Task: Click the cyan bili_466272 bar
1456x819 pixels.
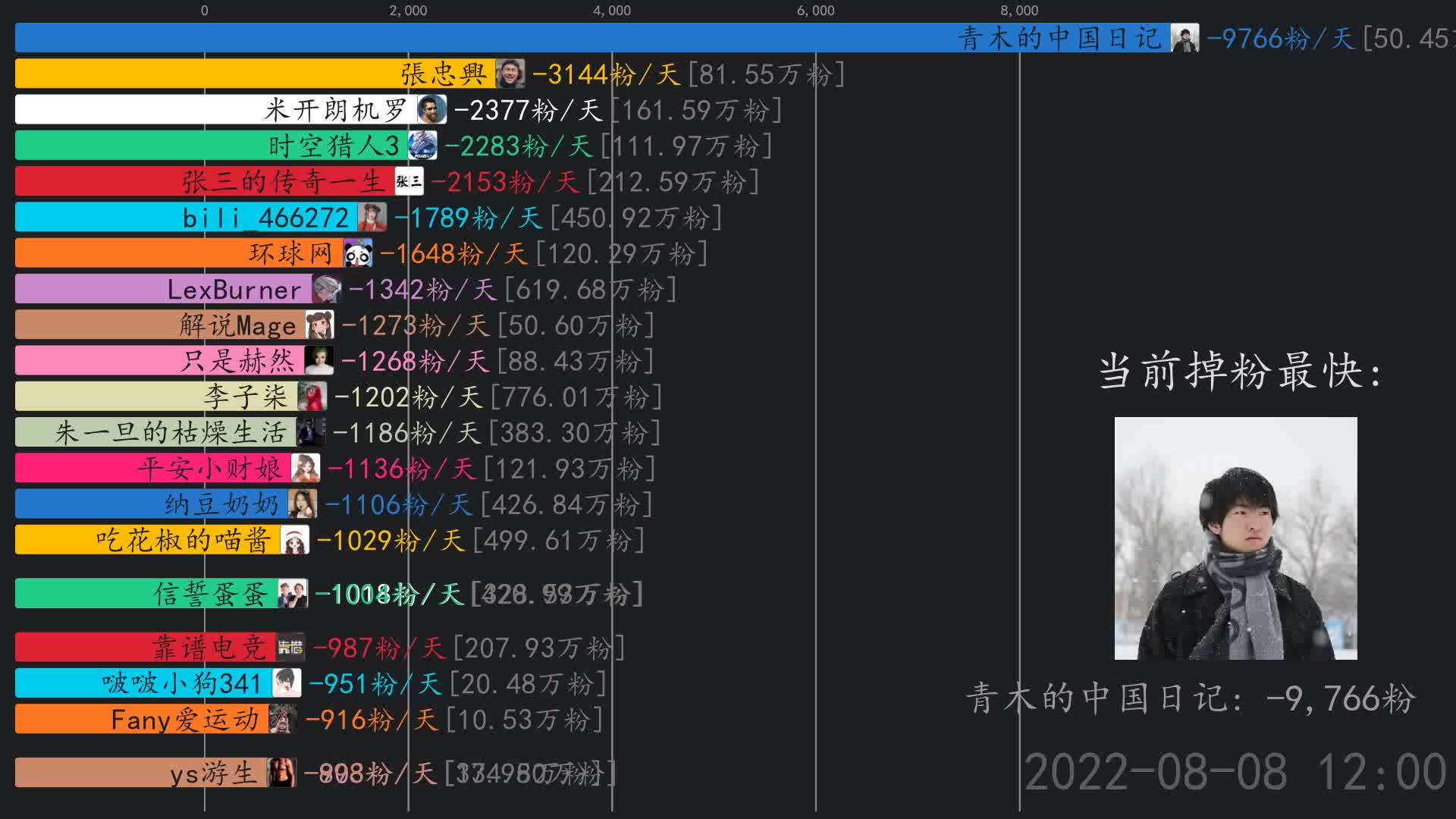Action: (187, 217)
